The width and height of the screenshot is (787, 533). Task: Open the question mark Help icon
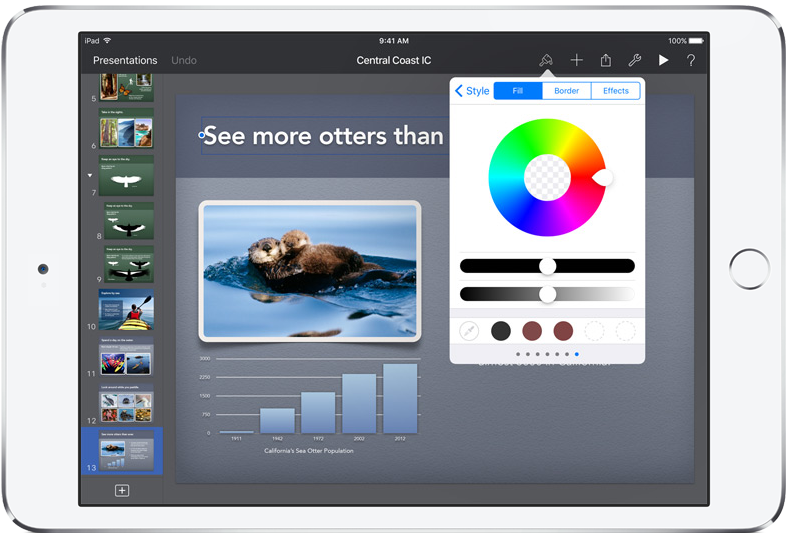coord(691,60)
